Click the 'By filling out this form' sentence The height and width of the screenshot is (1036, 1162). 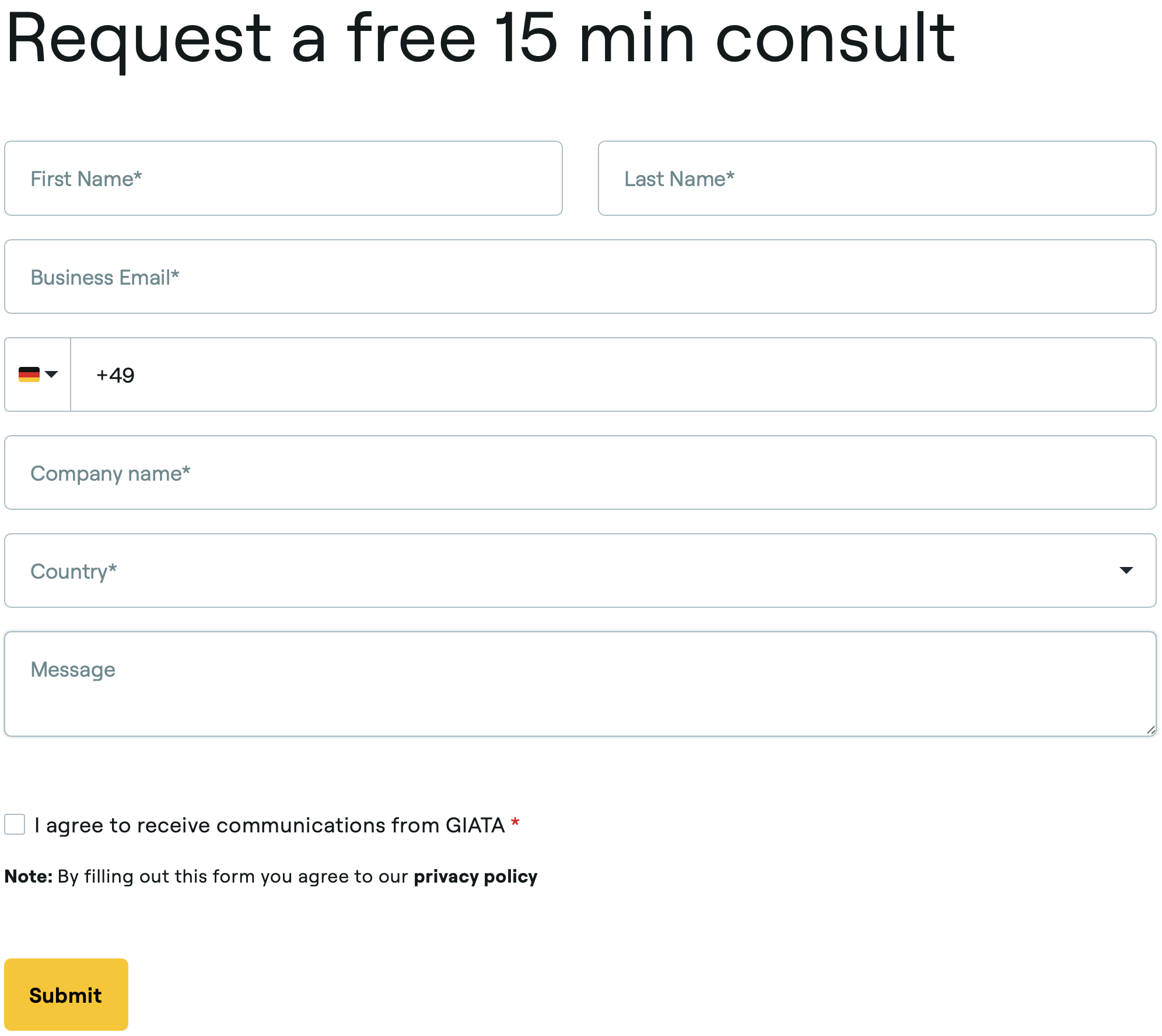(233, 877)
